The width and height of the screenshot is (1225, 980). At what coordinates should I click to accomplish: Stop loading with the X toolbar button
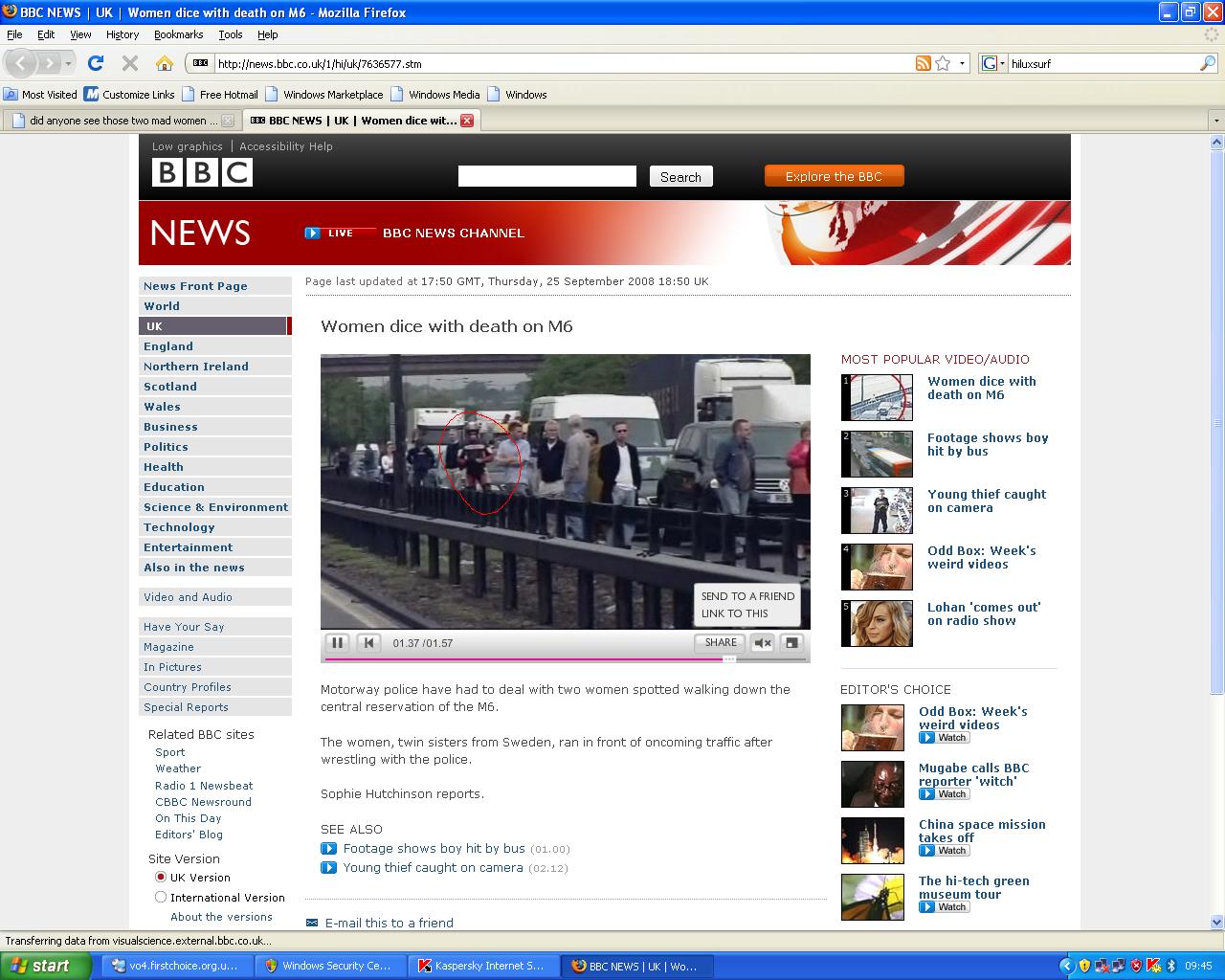tap(130, 63)
